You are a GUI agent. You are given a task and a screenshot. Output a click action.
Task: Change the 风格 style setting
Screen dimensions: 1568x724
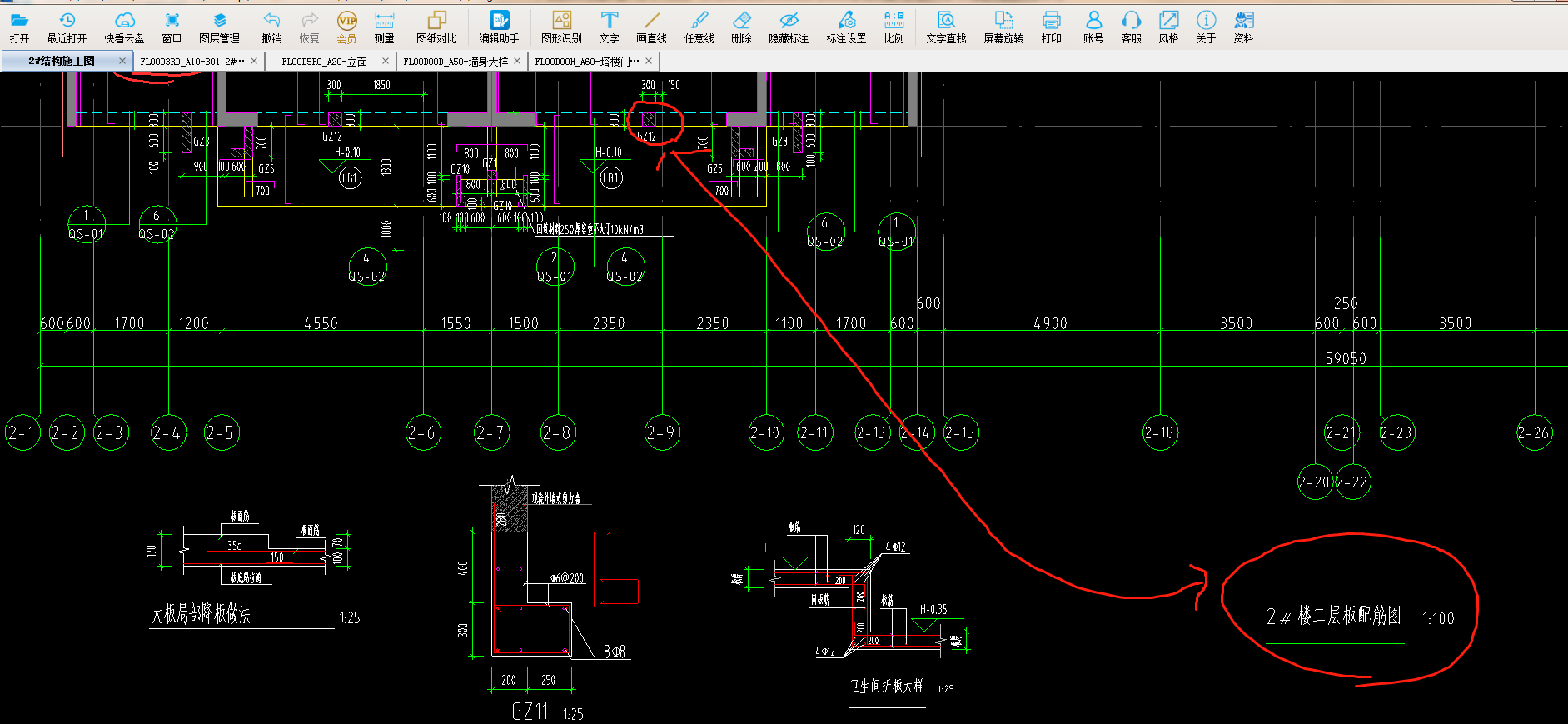coord(1168,27)
